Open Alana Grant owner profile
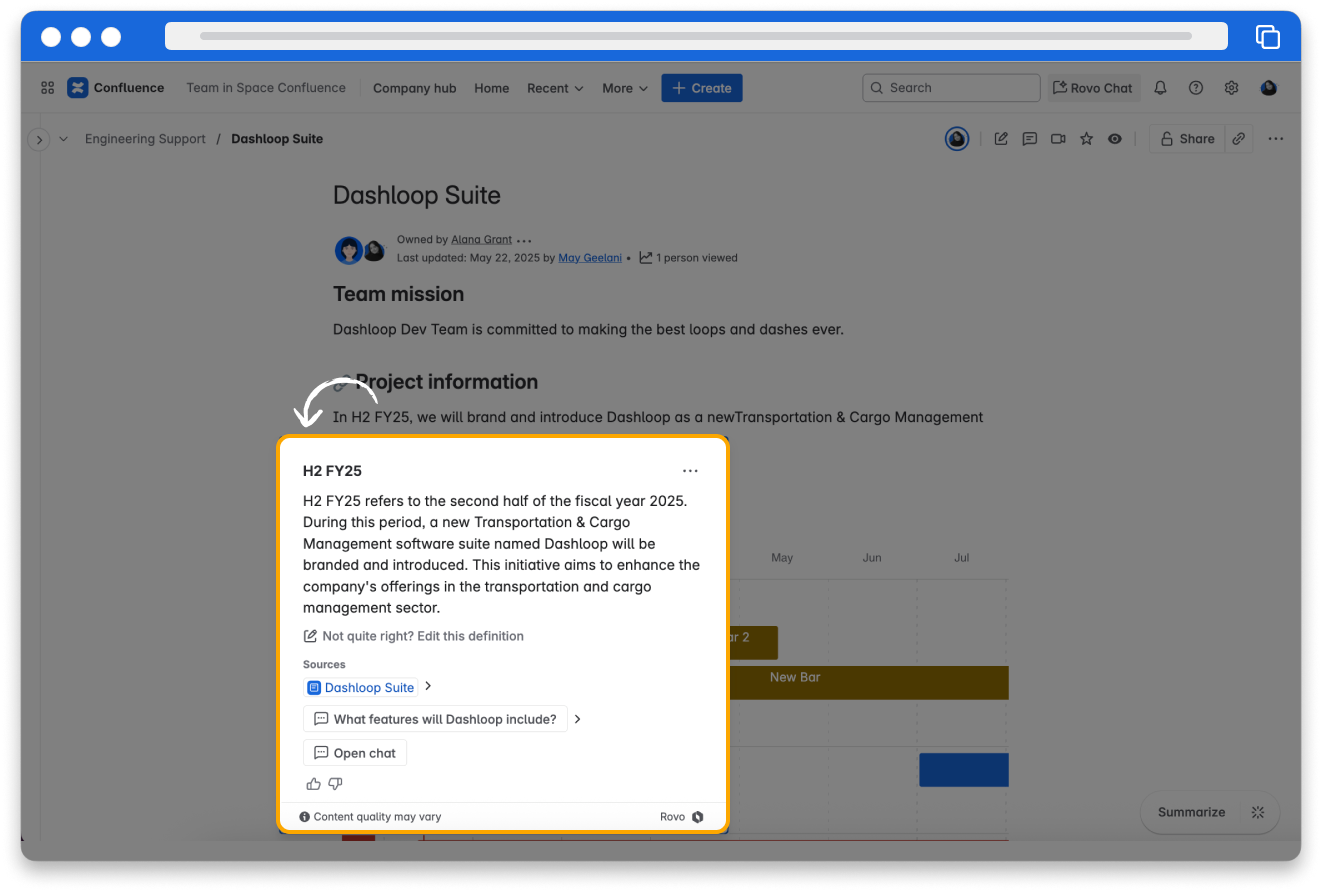This screenshot has width=1322, height=892. [x=481, y=240]
